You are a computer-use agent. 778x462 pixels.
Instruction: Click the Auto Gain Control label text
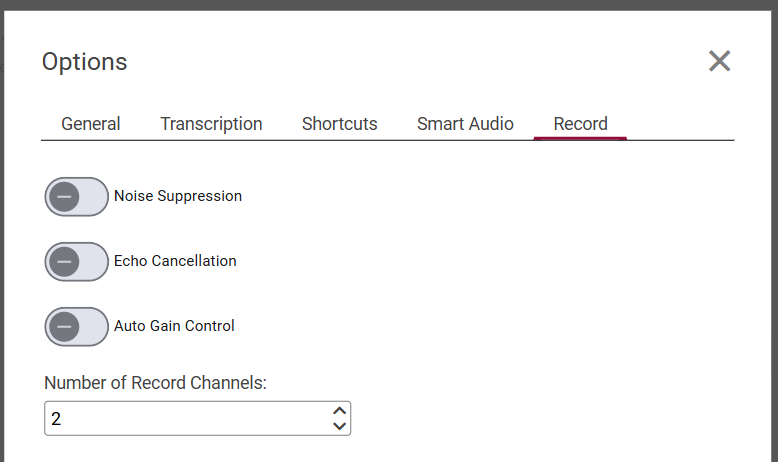(x=174, y=327)
